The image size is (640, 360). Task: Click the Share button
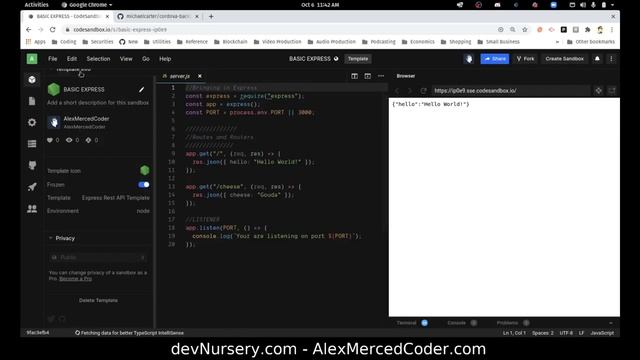point(495,59)
